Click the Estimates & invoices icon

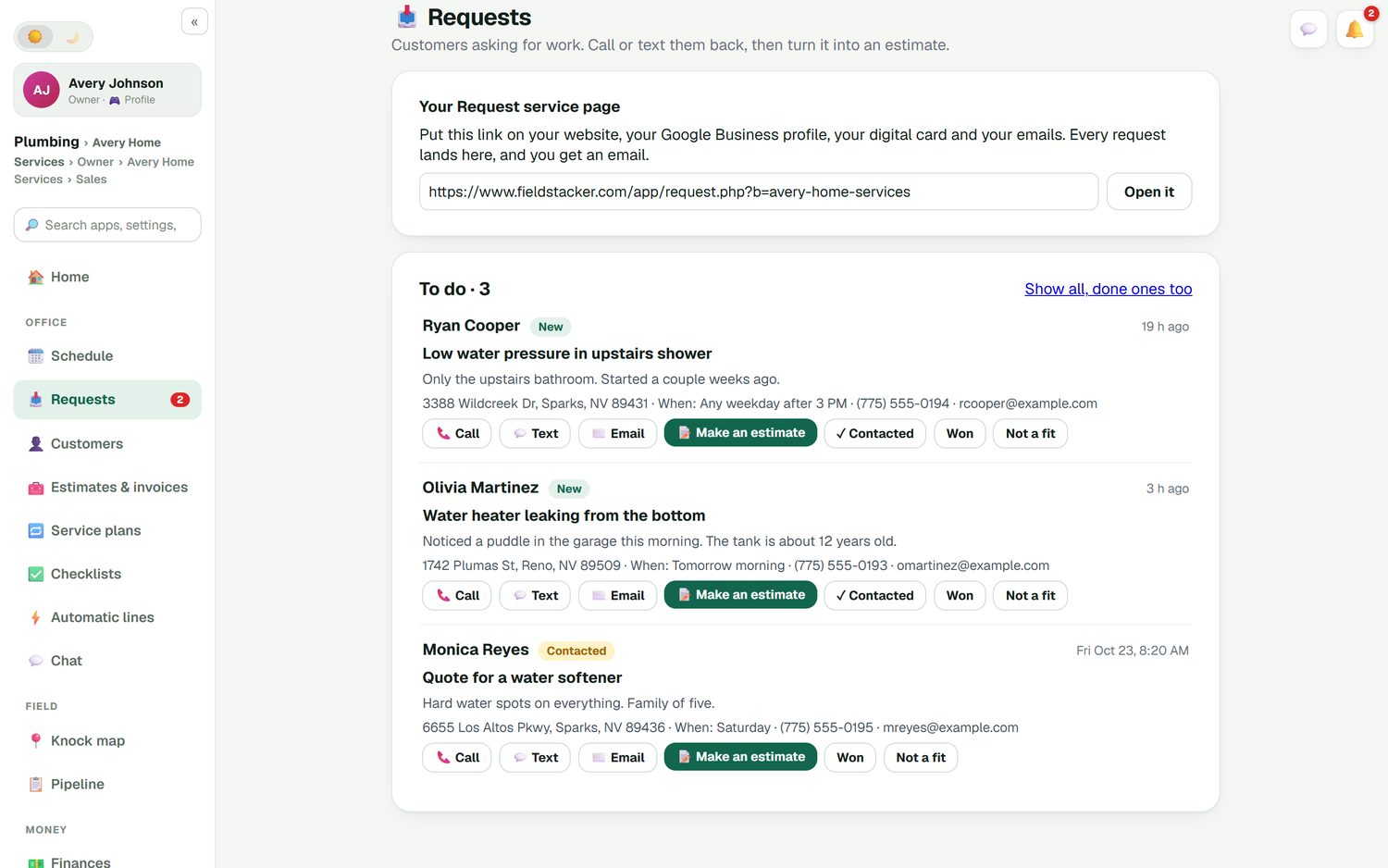(x=36, y=488)
